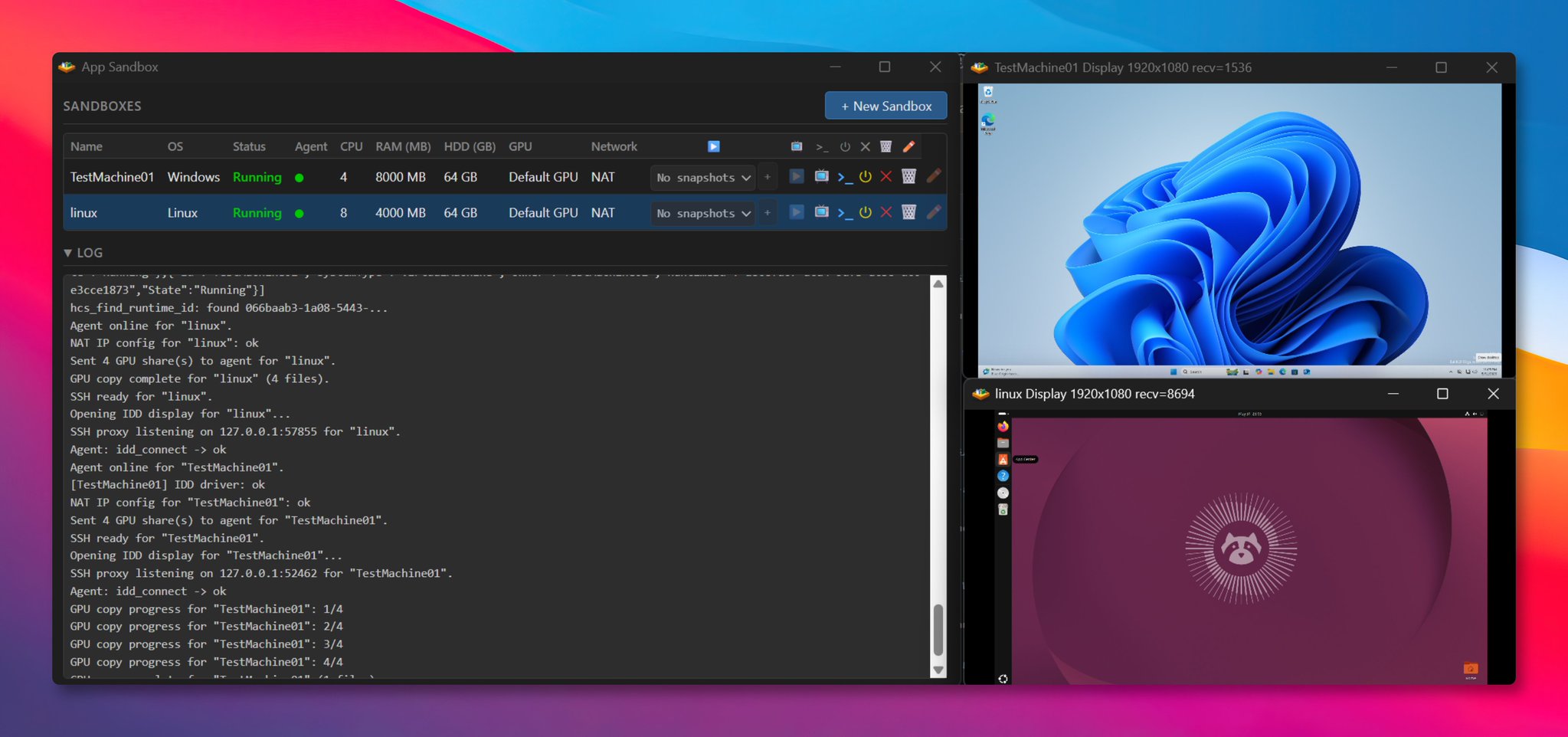Click Show Apps icon in linux dock bottom

[x=1003, y=679]
